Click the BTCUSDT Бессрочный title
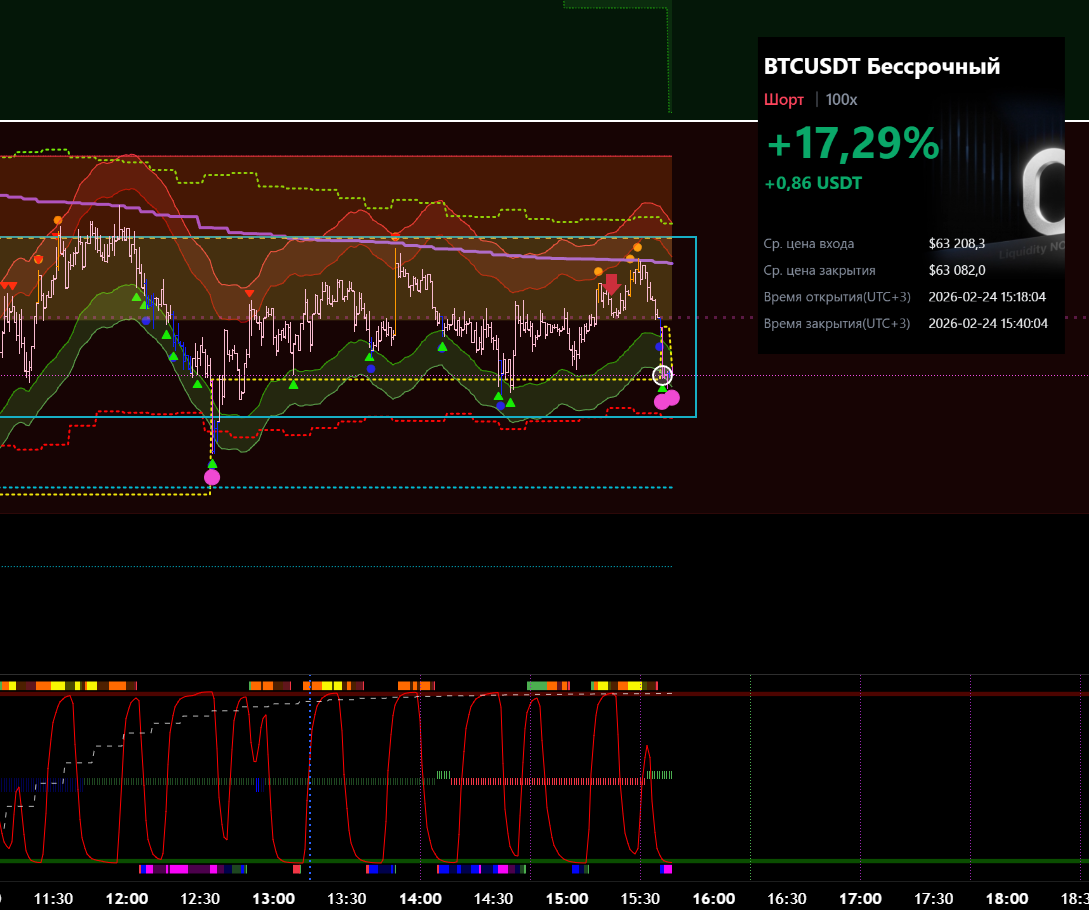 point(882,67)
